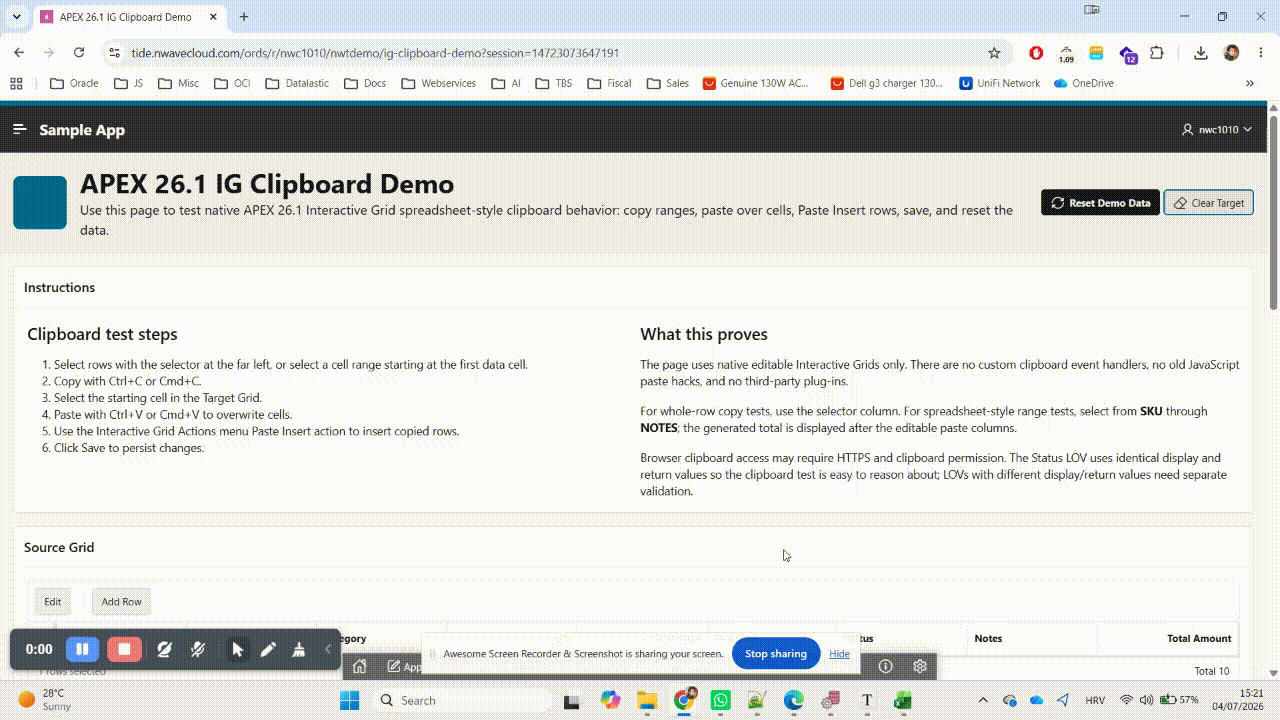Screen dimensions: 1280x720
Task: Select the recorder cursor pointer tool
Action: (x=238, y=649)
